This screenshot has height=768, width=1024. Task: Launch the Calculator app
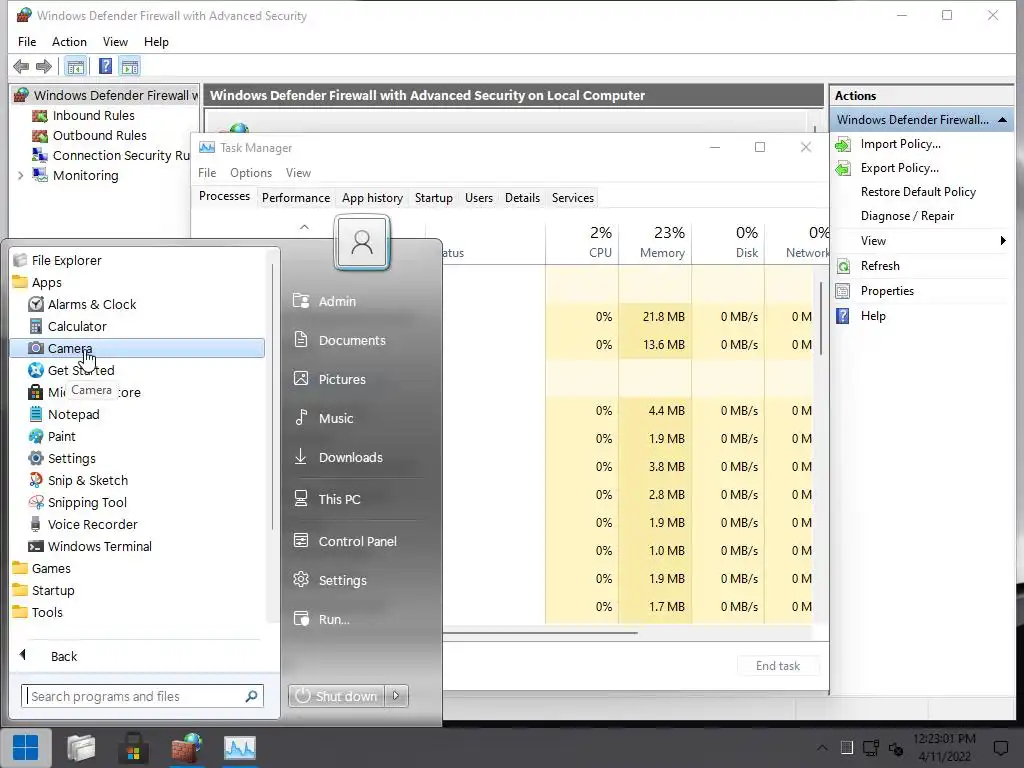pos(77,327)
